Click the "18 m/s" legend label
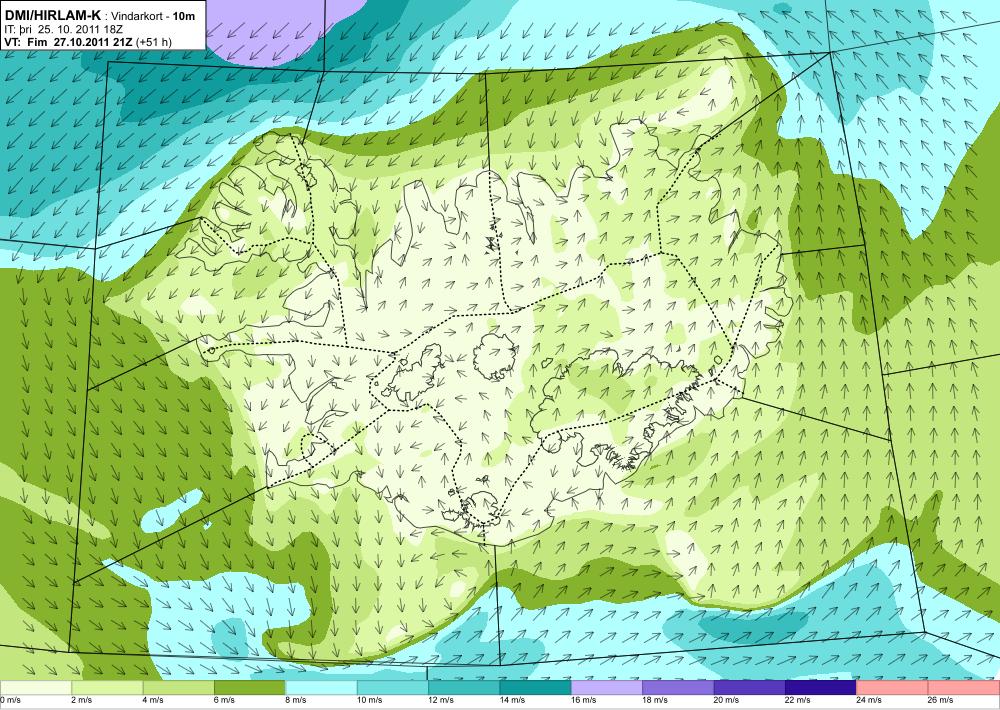The width and height of the screenshot is (1000, 710). [x=656, y=700]
